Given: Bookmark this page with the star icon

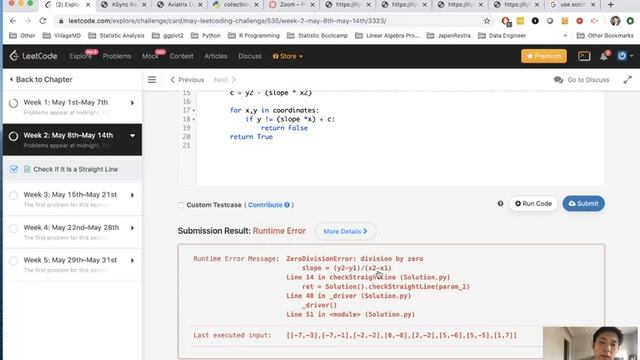Looking at the screenshot, I should 487,21.
